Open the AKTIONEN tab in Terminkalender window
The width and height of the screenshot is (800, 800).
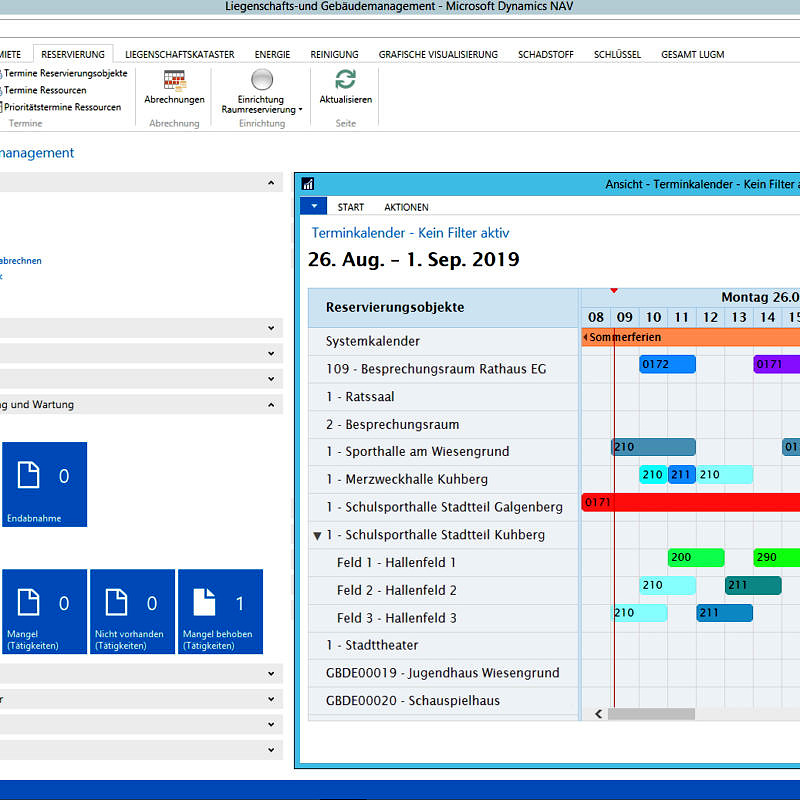pos(406,207)
